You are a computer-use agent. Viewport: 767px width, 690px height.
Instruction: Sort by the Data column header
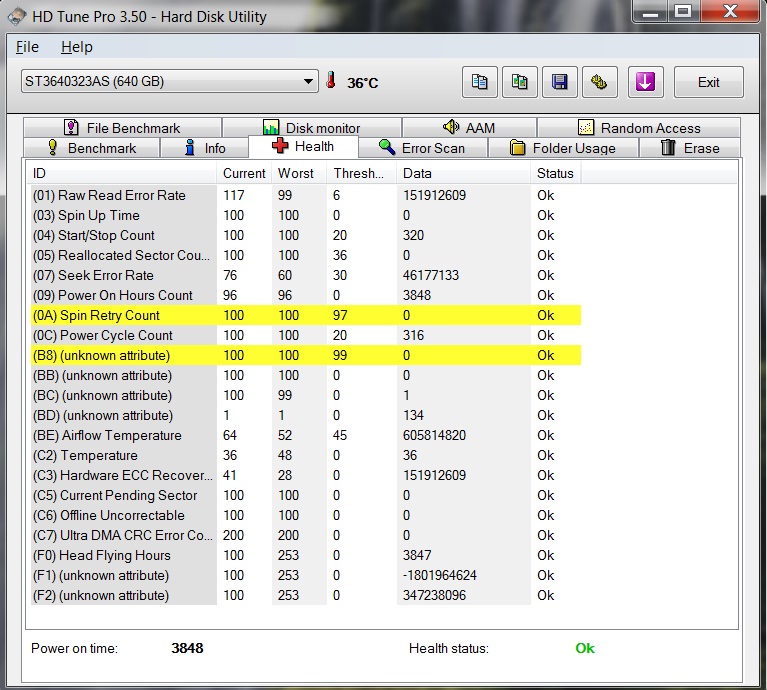pyautogui.click(x=463, y=173)
